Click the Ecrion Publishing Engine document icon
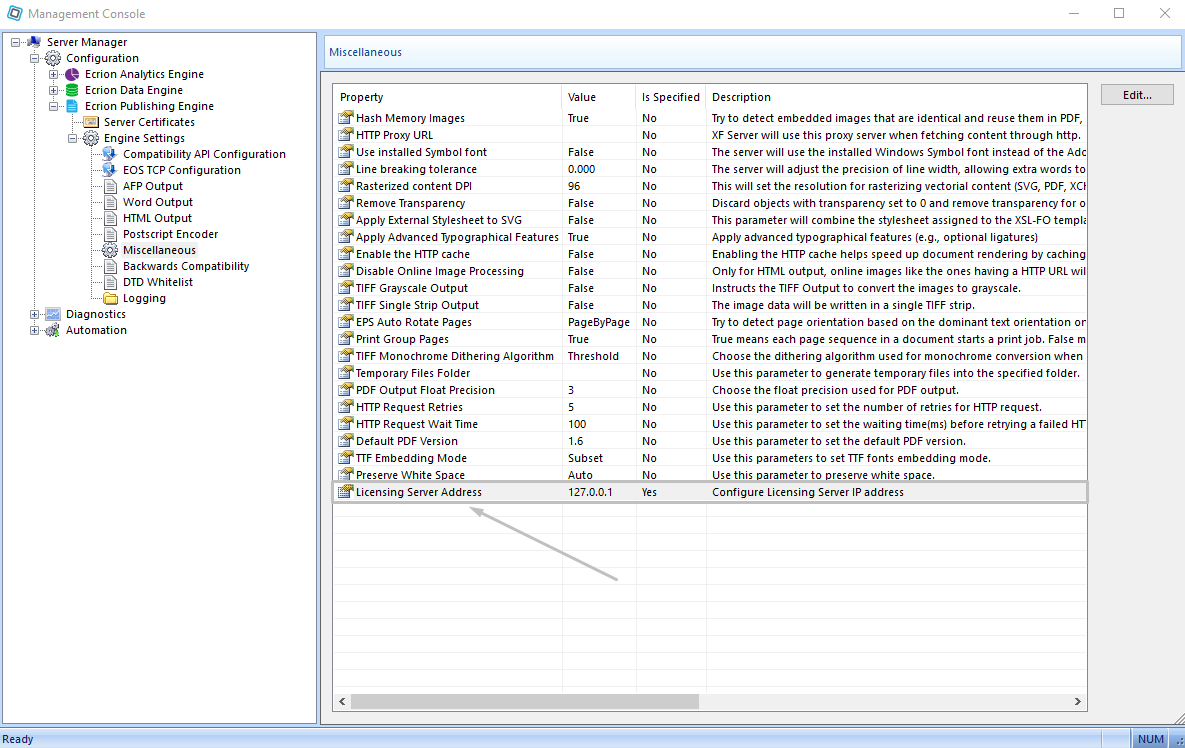 [x=72, y=106]
